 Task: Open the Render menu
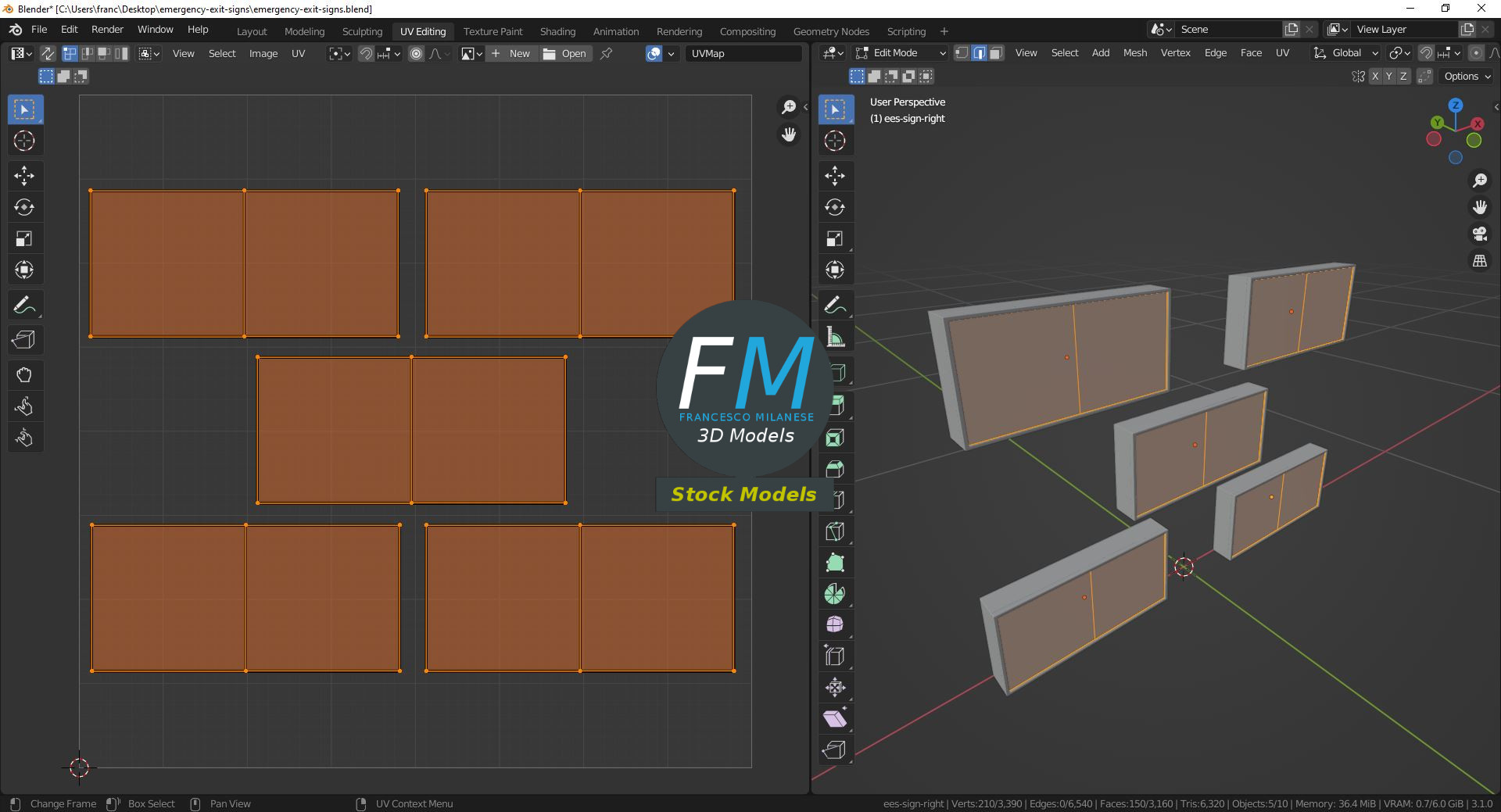click(107, 30)
